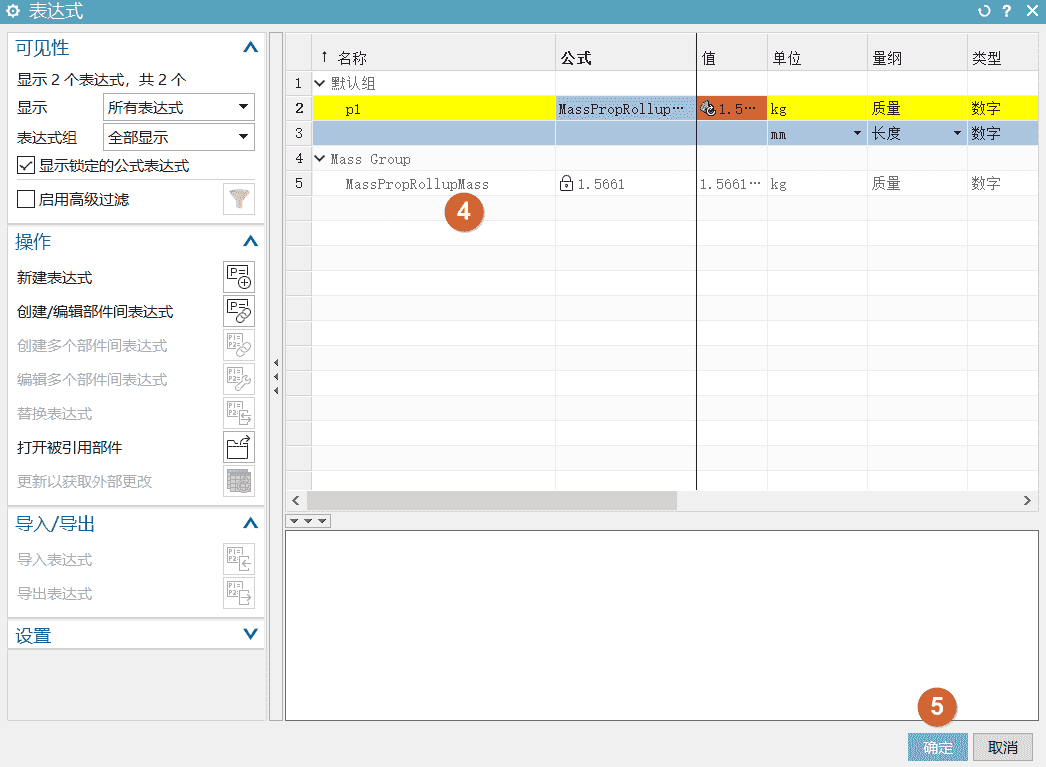
Task: Click the kg unit cell in MassPropRollupMass row
Action: click(x=817, y=183)
